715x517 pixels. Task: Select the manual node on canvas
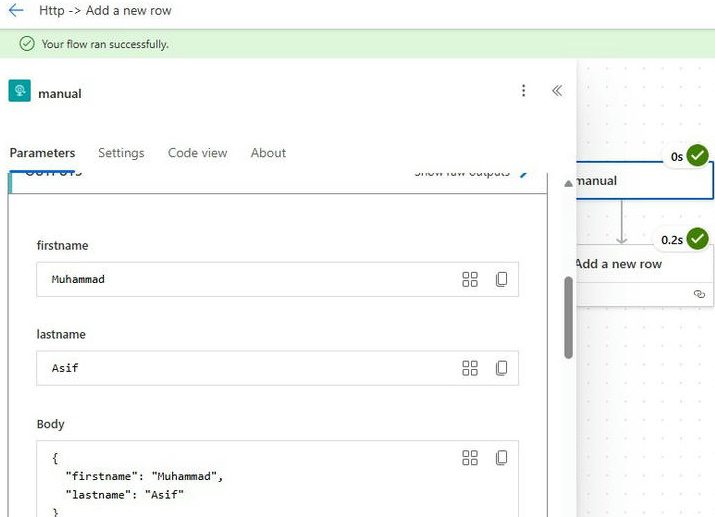640,181
